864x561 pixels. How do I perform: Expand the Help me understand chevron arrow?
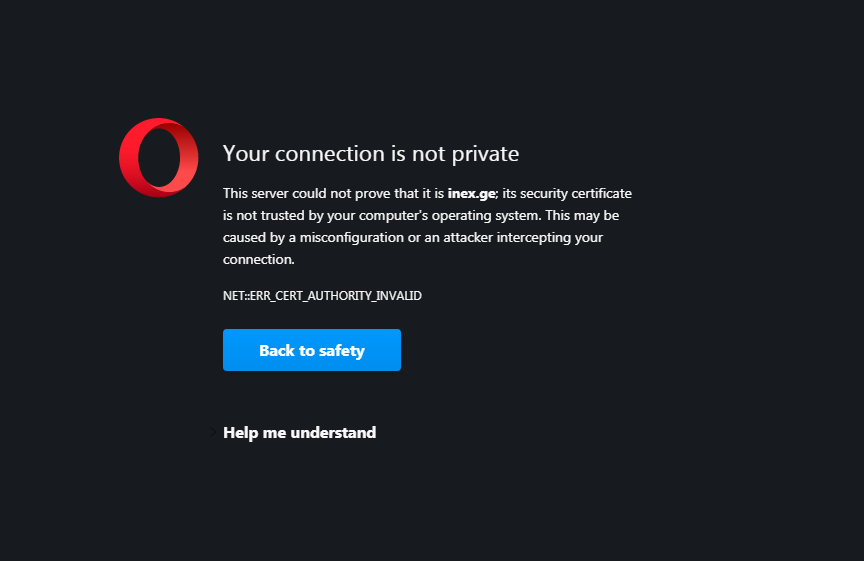pyautogui.click(x=213, y=433)
